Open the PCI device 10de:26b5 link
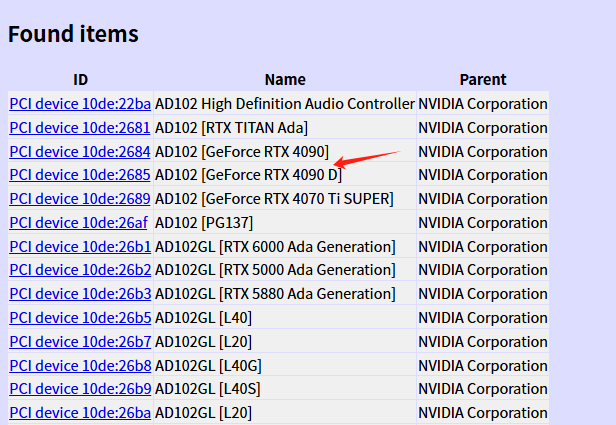 click(x=80, y=318)
